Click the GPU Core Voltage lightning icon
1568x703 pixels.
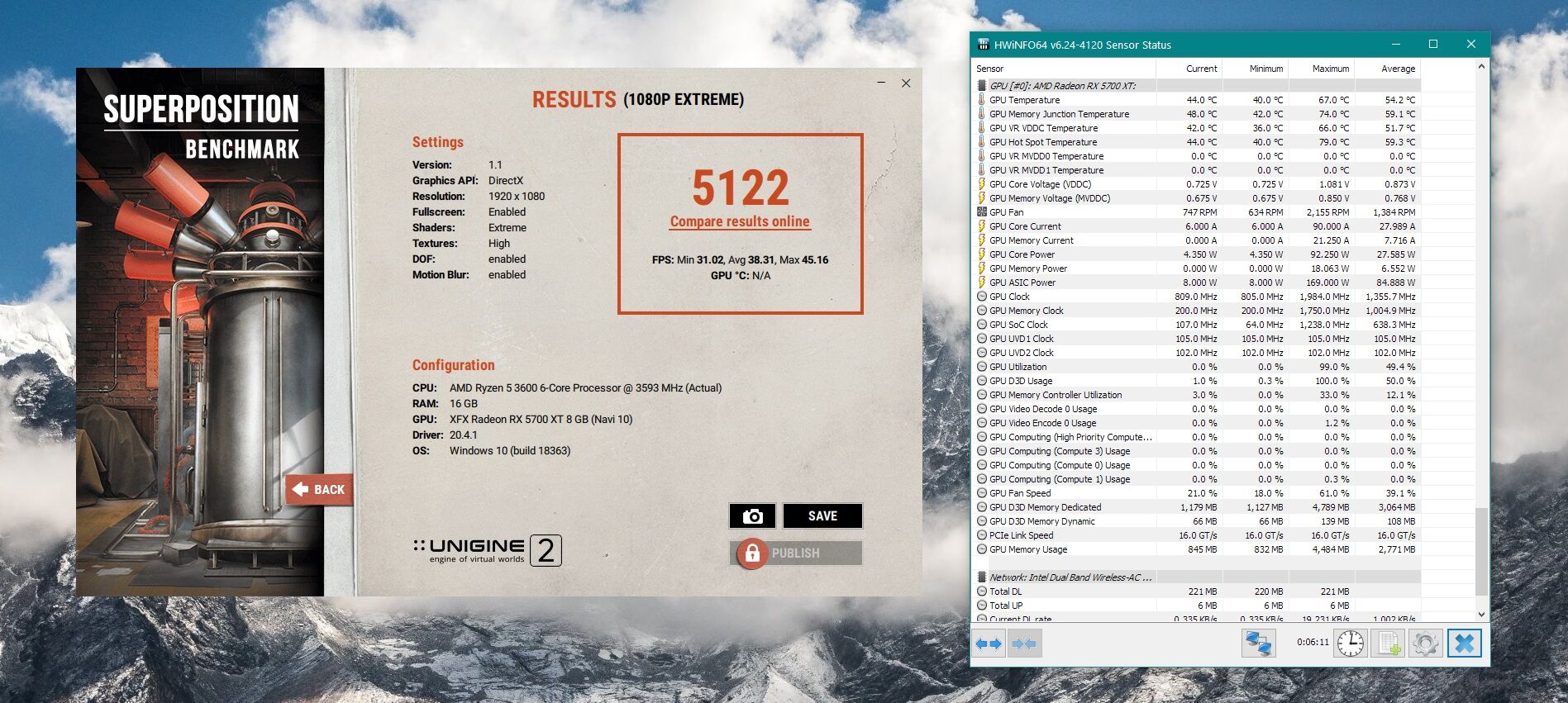[982, 184]
